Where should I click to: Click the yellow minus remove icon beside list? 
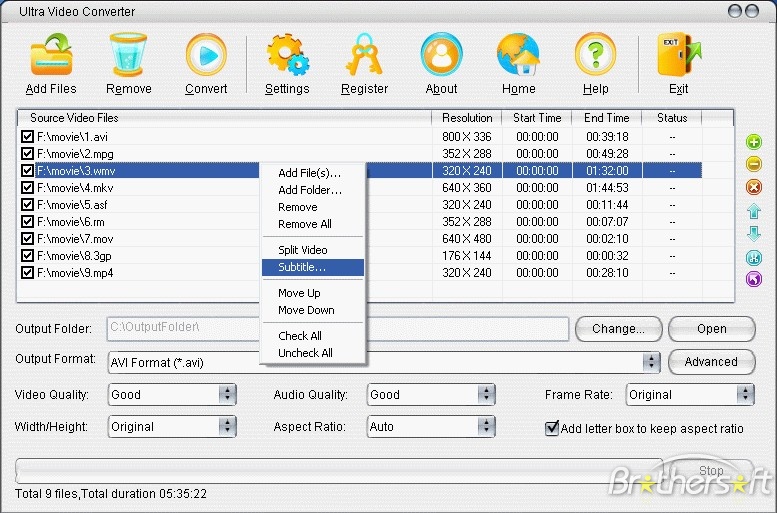click(754, 164)
